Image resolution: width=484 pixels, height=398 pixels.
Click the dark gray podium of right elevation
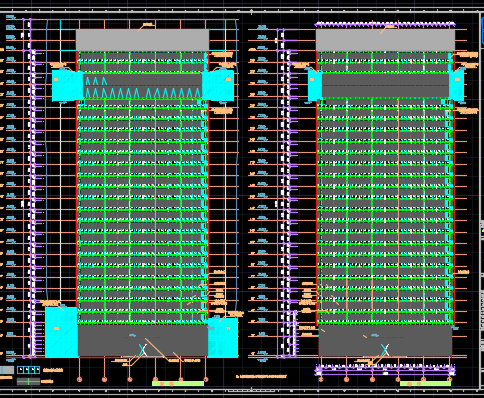(x=385, y=341)
